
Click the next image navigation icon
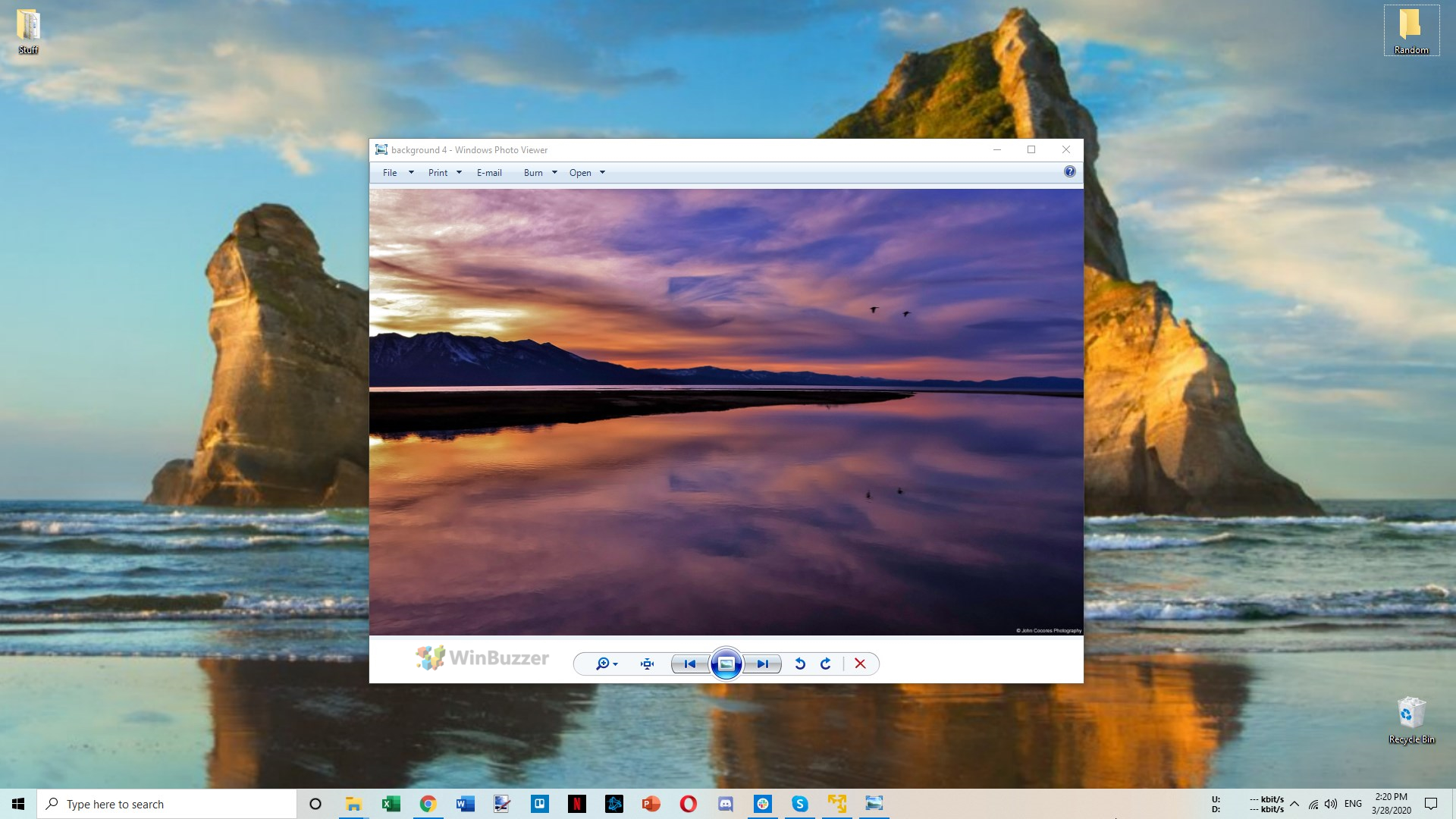click(x=762, y=663)
